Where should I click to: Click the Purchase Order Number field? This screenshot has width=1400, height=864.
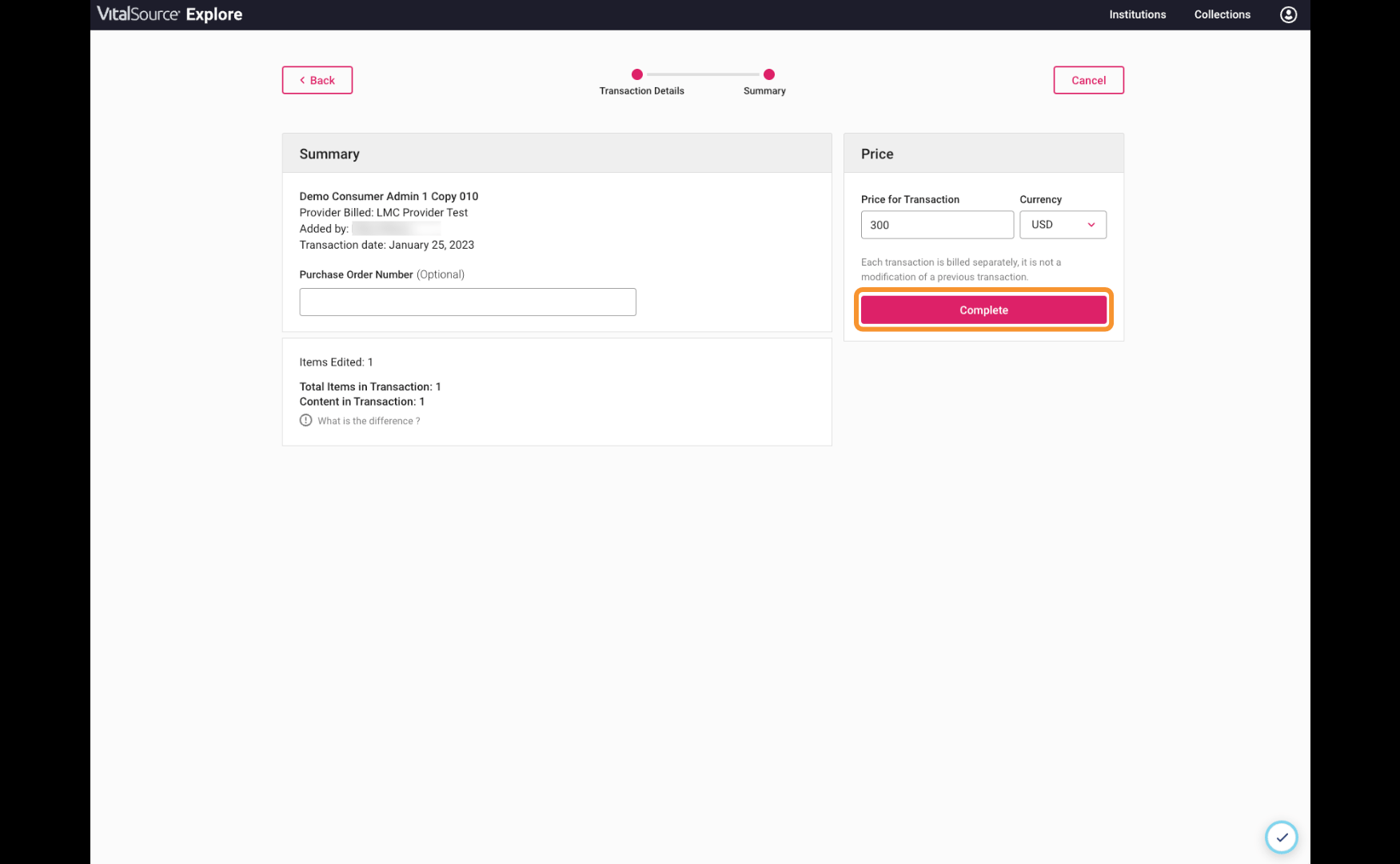coord(467,302)
